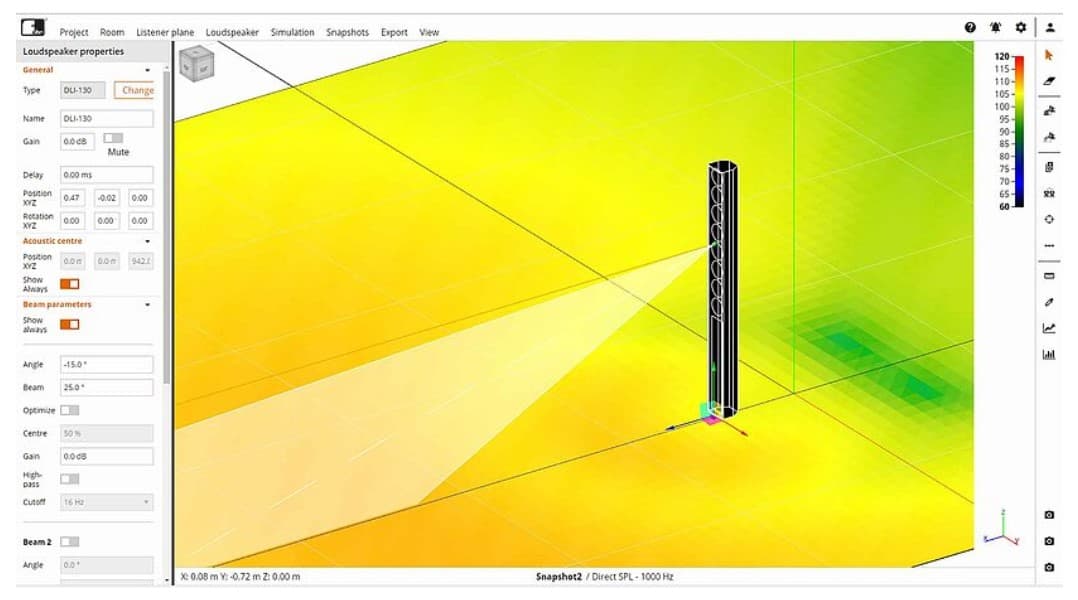Open the Listener plane menu
Screen dimensions: 1078x600
(165, 32)
